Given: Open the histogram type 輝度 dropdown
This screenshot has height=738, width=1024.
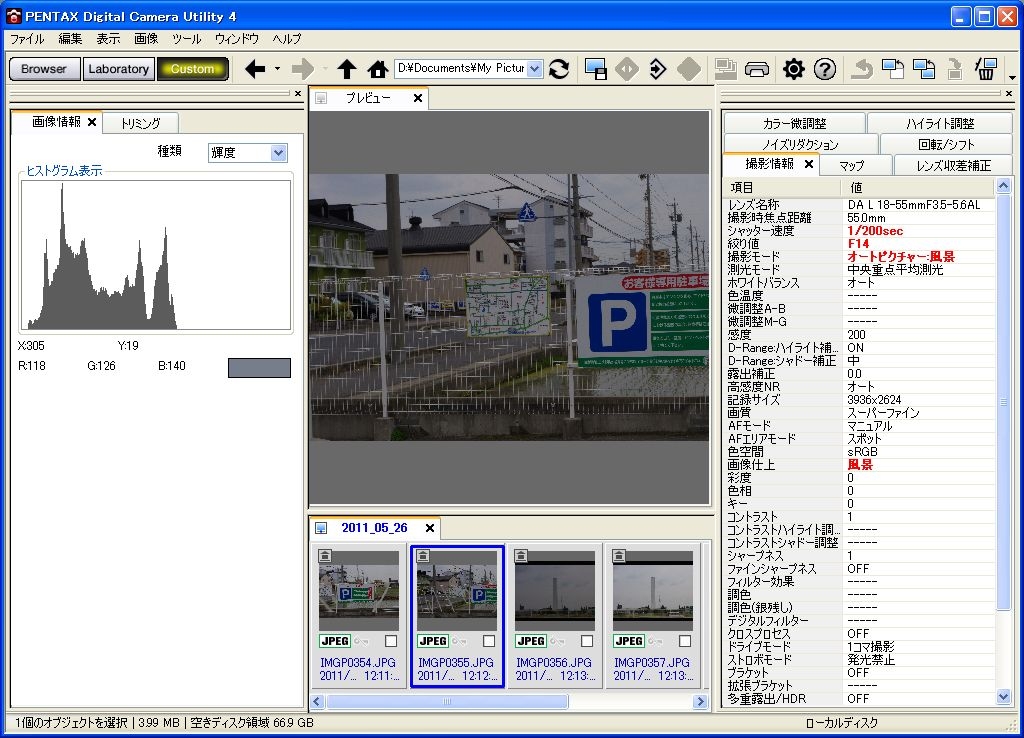Looking at the screenshot, I should point(278,153).
